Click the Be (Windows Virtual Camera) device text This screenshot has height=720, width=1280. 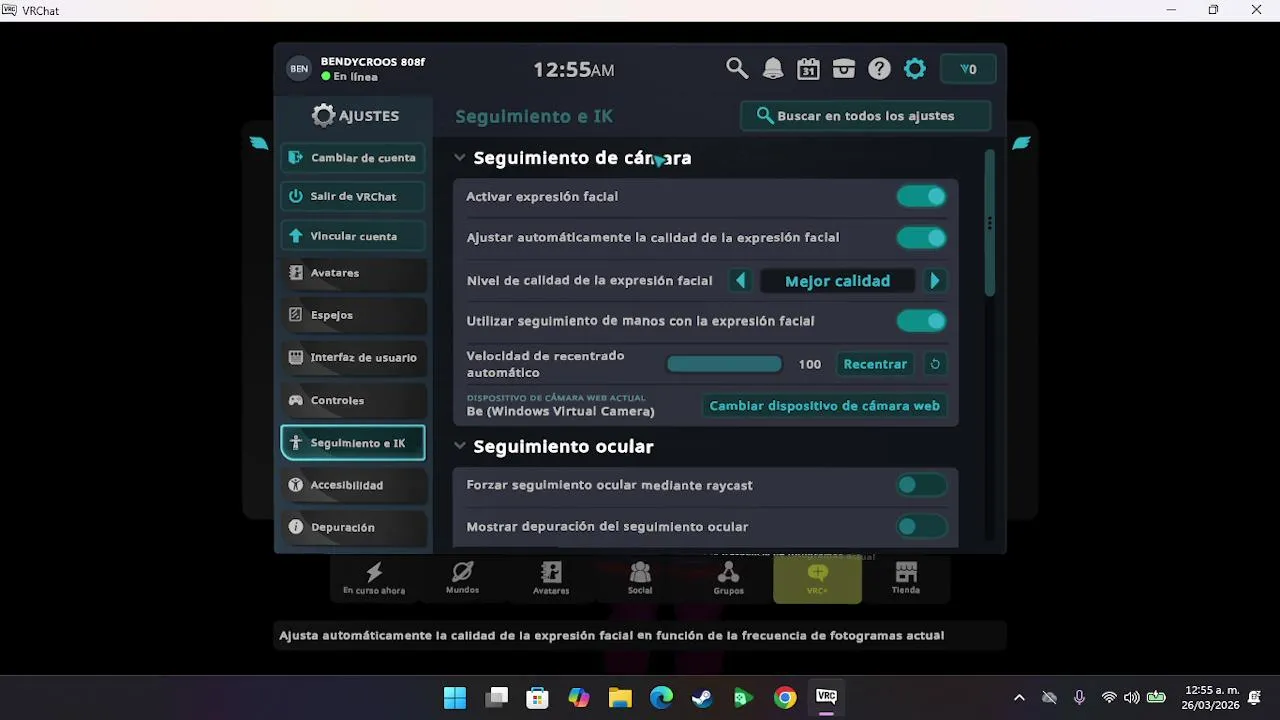(x=560, y=411)
